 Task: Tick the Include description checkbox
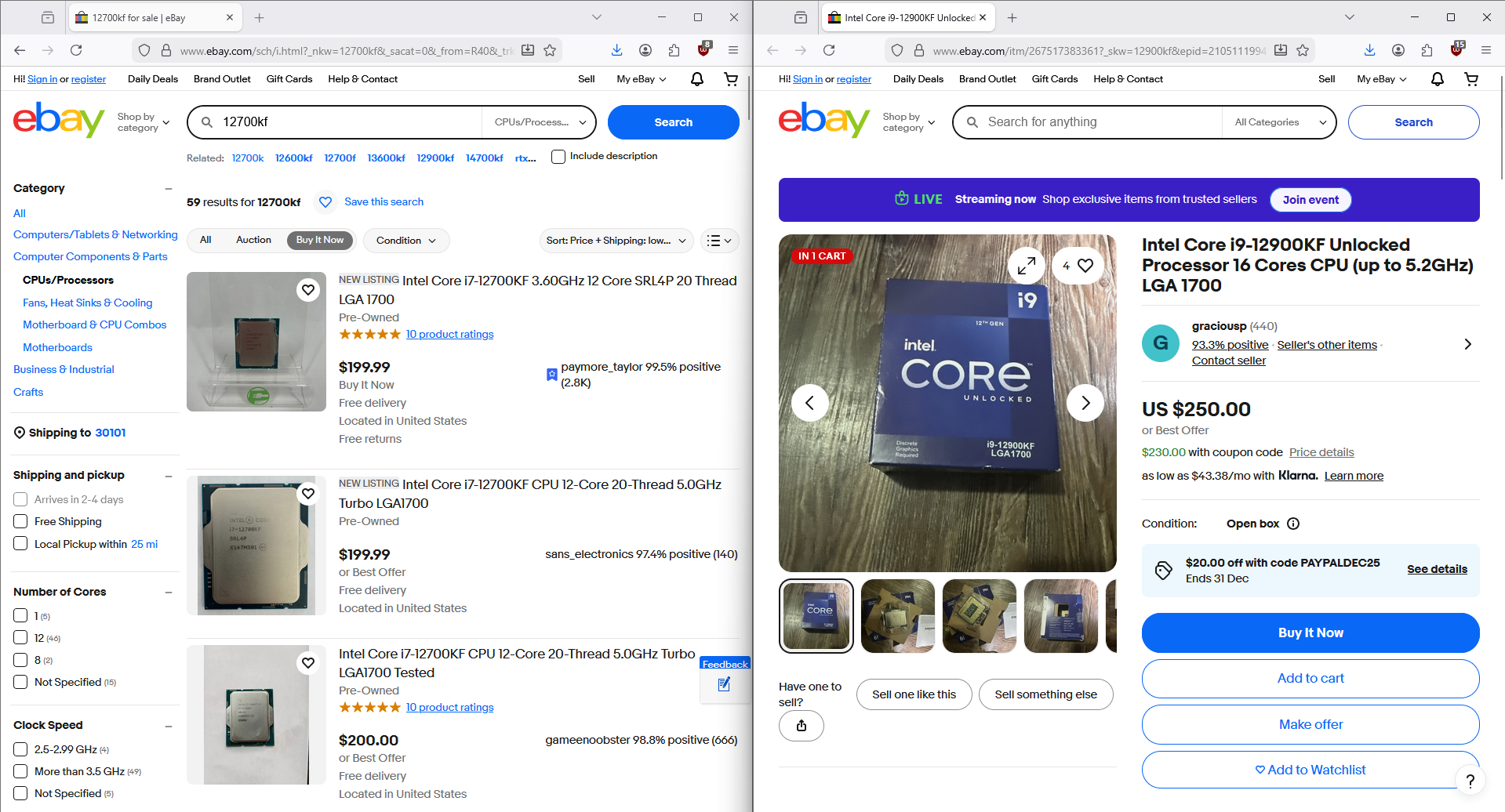[x=558, y=157]
